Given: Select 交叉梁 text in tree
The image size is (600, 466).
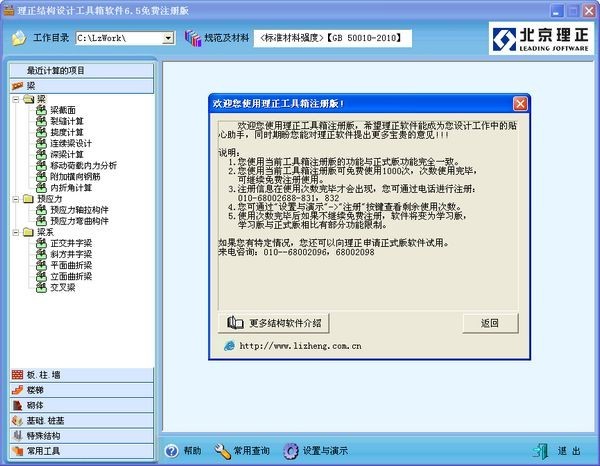Looking at the screenshot, I should pyautogui.click(x=63, y=288).
